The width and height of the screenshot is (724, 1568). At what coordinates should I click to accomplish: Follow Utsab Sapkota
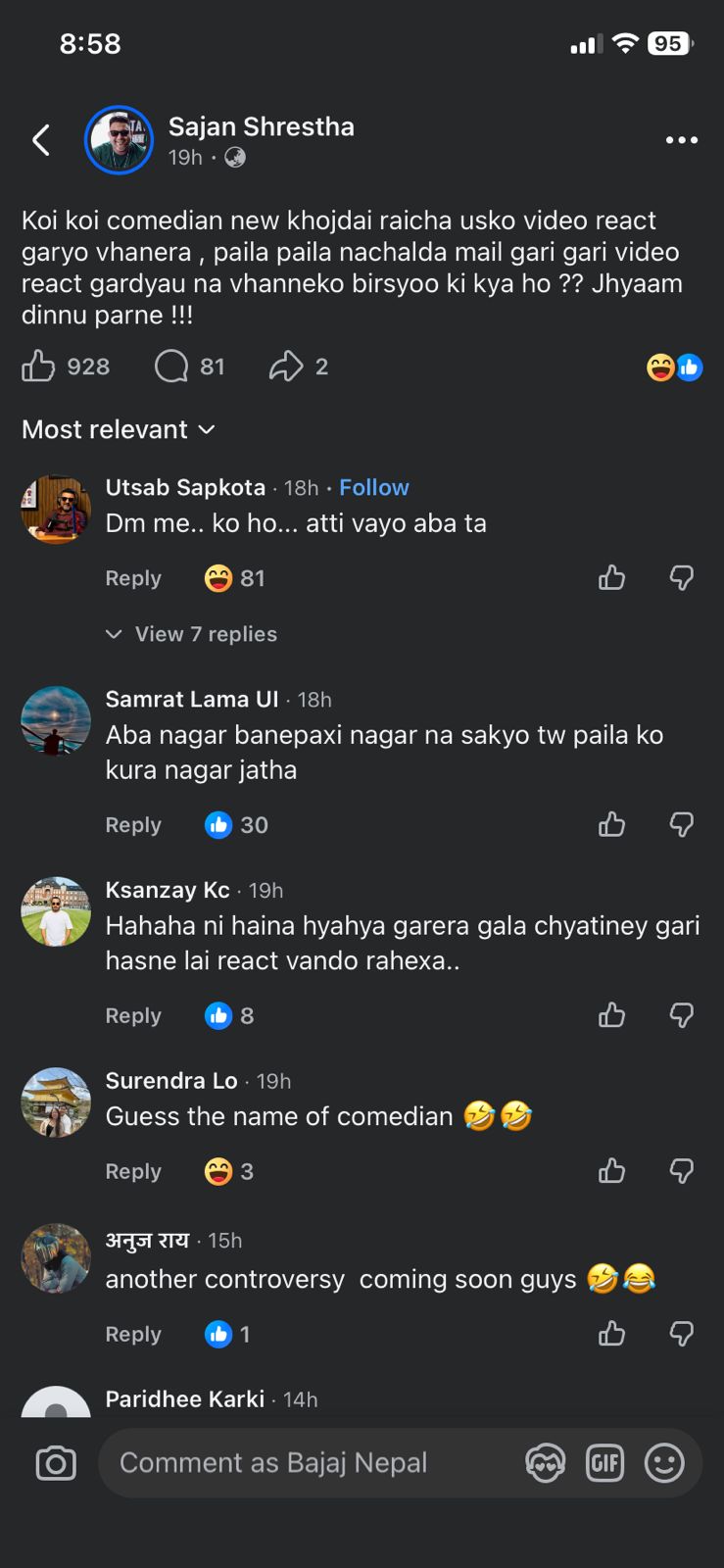[374, 487]
